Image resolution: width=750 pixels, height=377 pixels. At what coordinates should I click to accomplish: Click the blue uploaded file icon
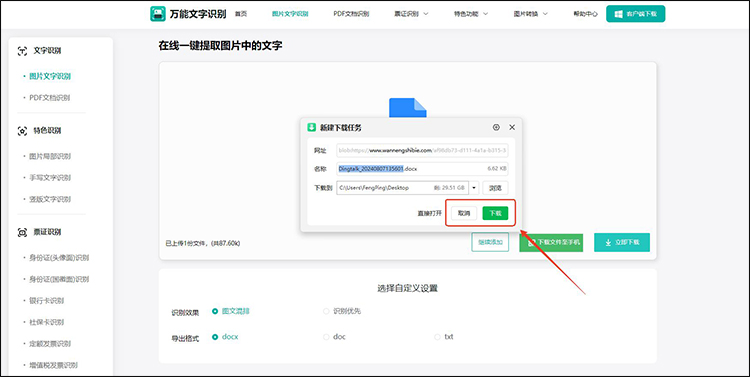coord(408,108)
